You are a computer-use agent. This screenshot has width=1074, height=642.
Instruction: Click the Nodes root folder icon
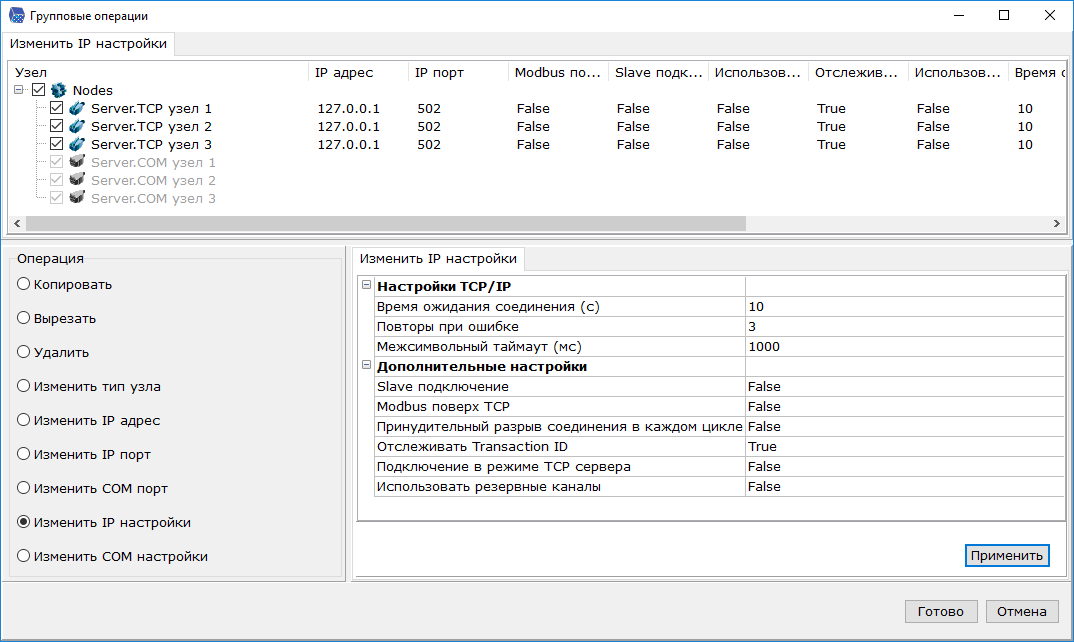pos(58,89)
